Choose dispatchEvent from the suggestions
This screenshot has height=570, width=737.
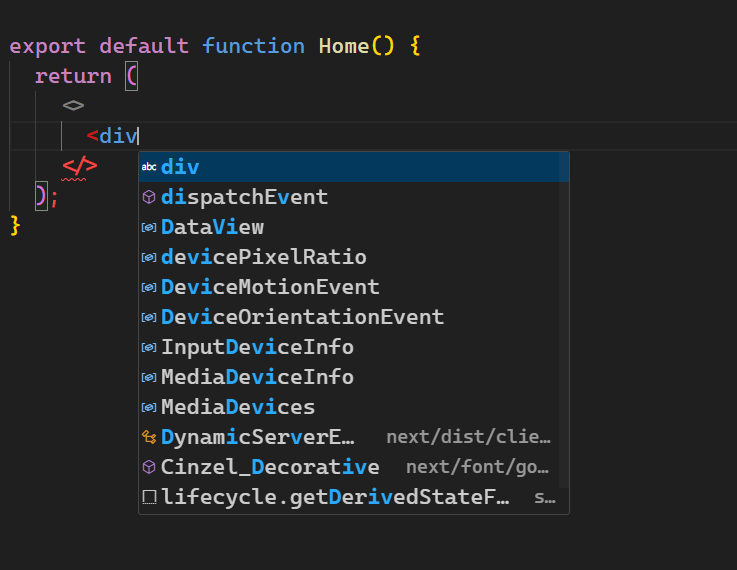pos(353,197)
